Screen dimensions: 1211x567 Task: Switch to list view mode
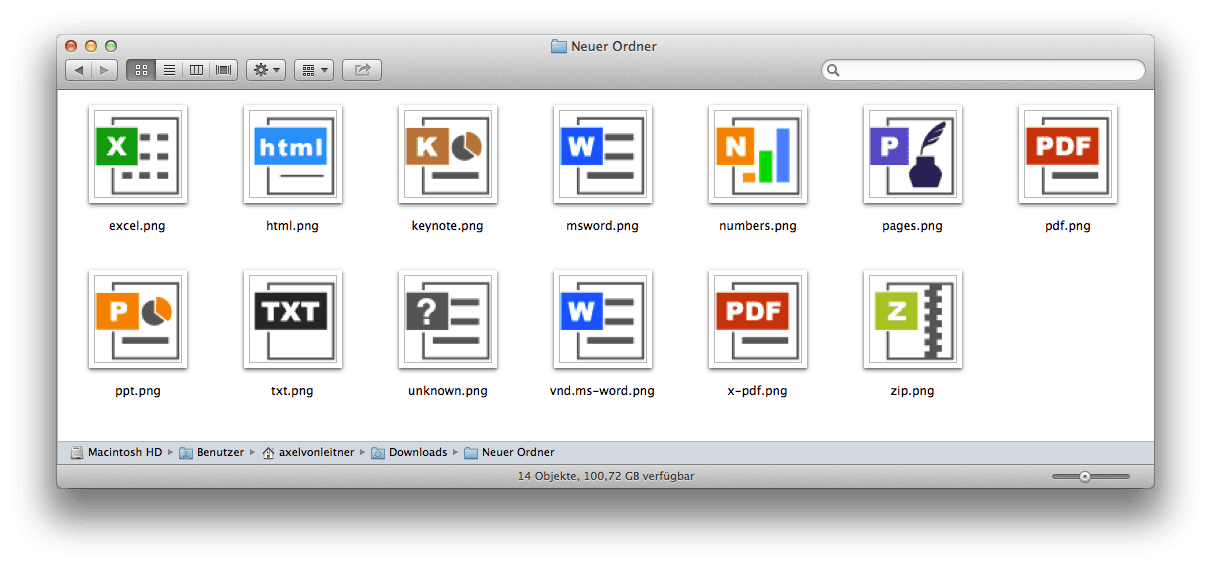tap(169, 70)
